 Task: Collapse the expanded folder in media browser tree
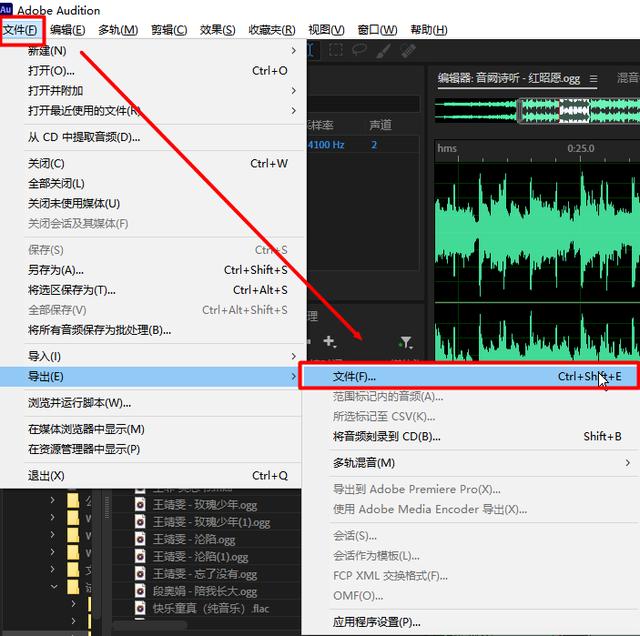tap(54, 587)
